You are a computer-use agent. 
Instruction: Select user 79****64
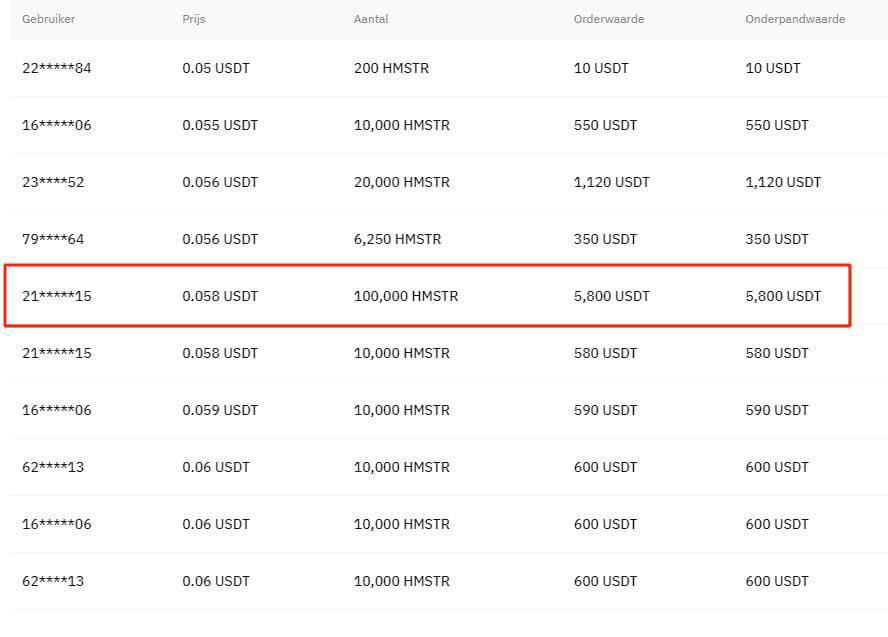[53, 239]
